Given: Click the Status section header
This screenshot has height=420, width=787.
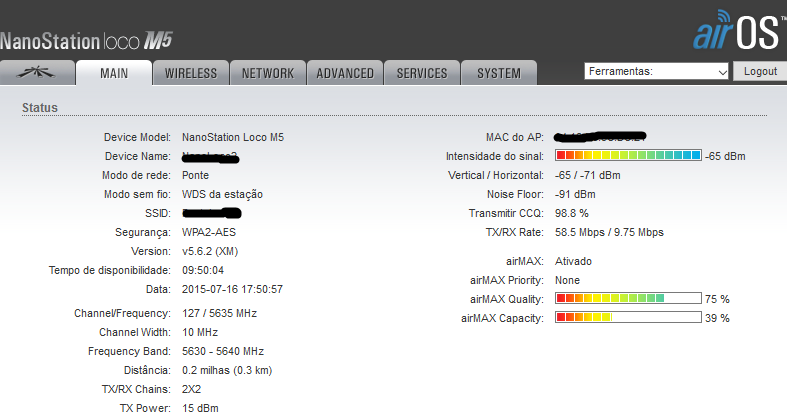Looking at the screenshot, I should 40,107.
